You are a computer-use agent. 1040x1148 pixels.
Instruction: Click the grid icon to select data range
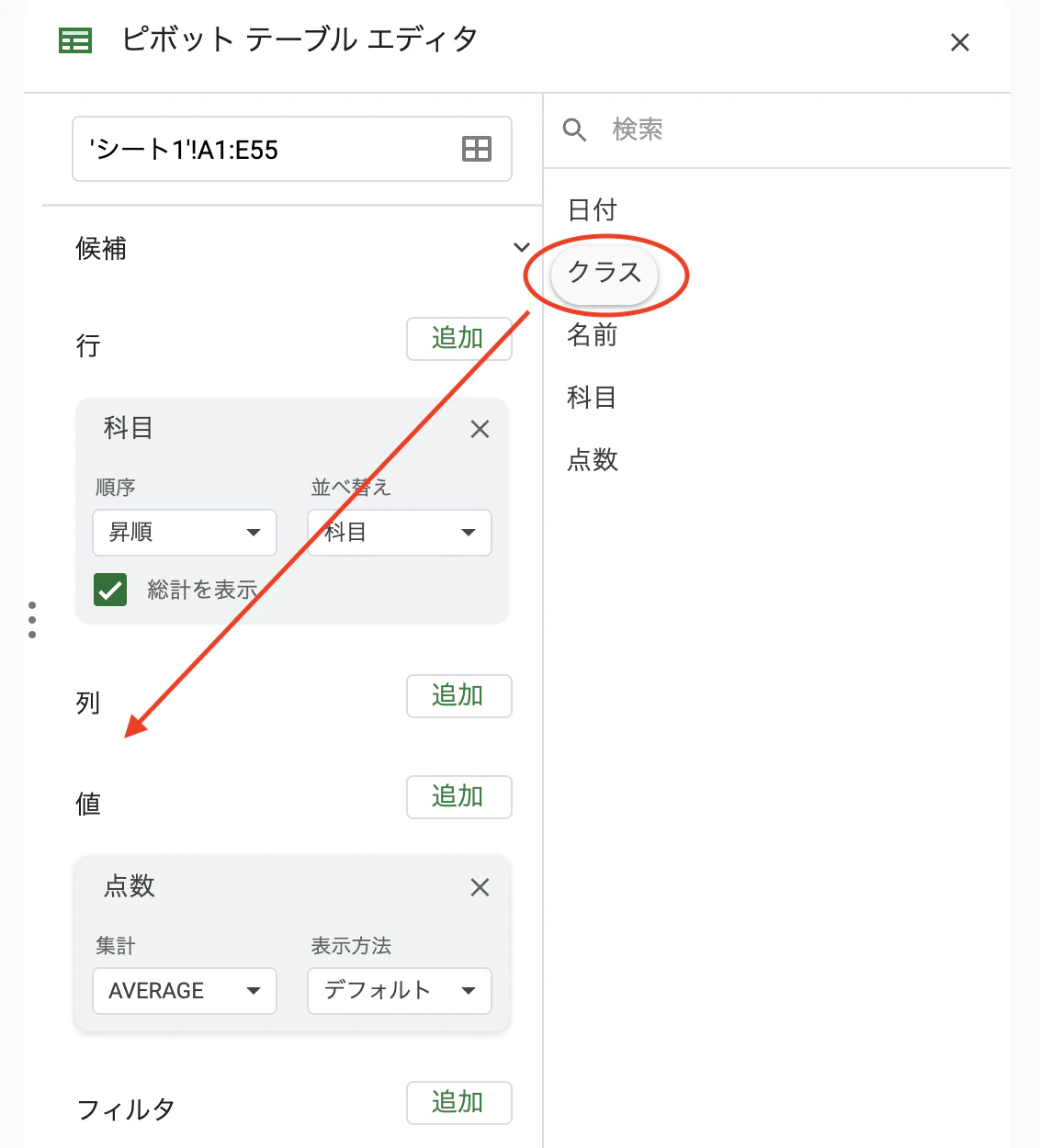[x=477, y=149]
